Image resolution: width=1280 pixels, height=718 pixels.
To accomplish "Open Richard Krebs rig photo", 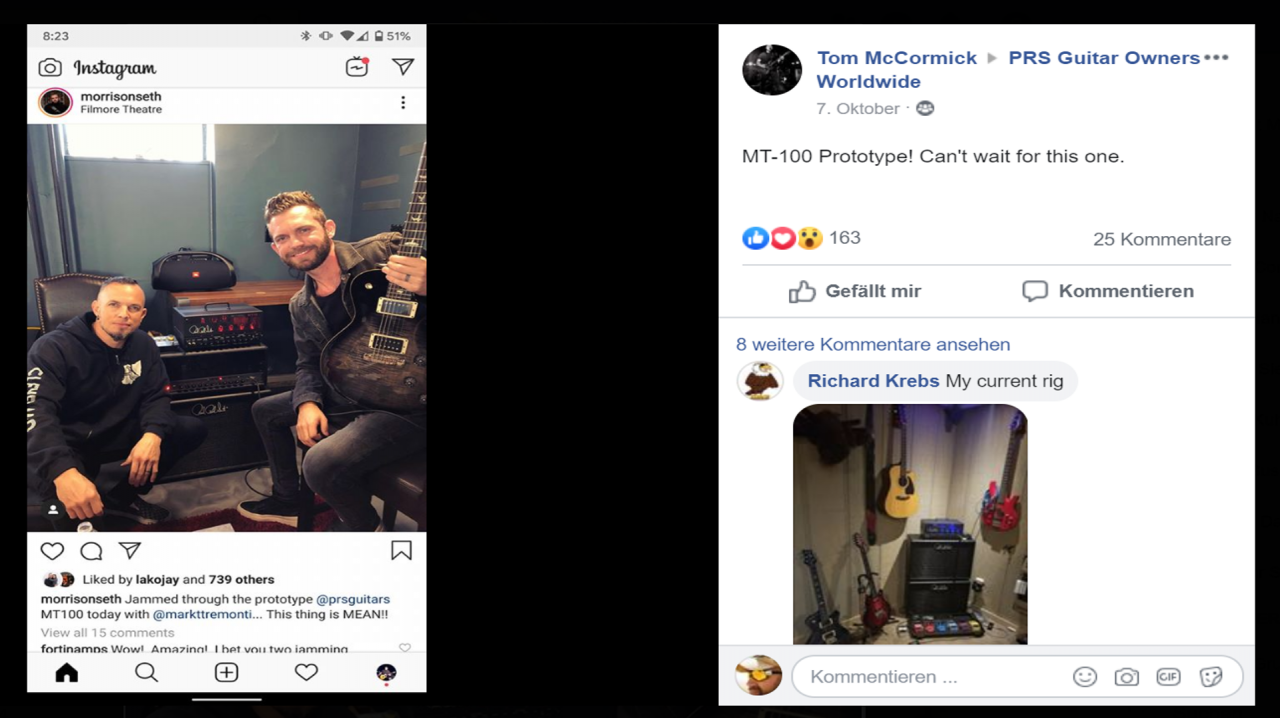I will point(910,524).
